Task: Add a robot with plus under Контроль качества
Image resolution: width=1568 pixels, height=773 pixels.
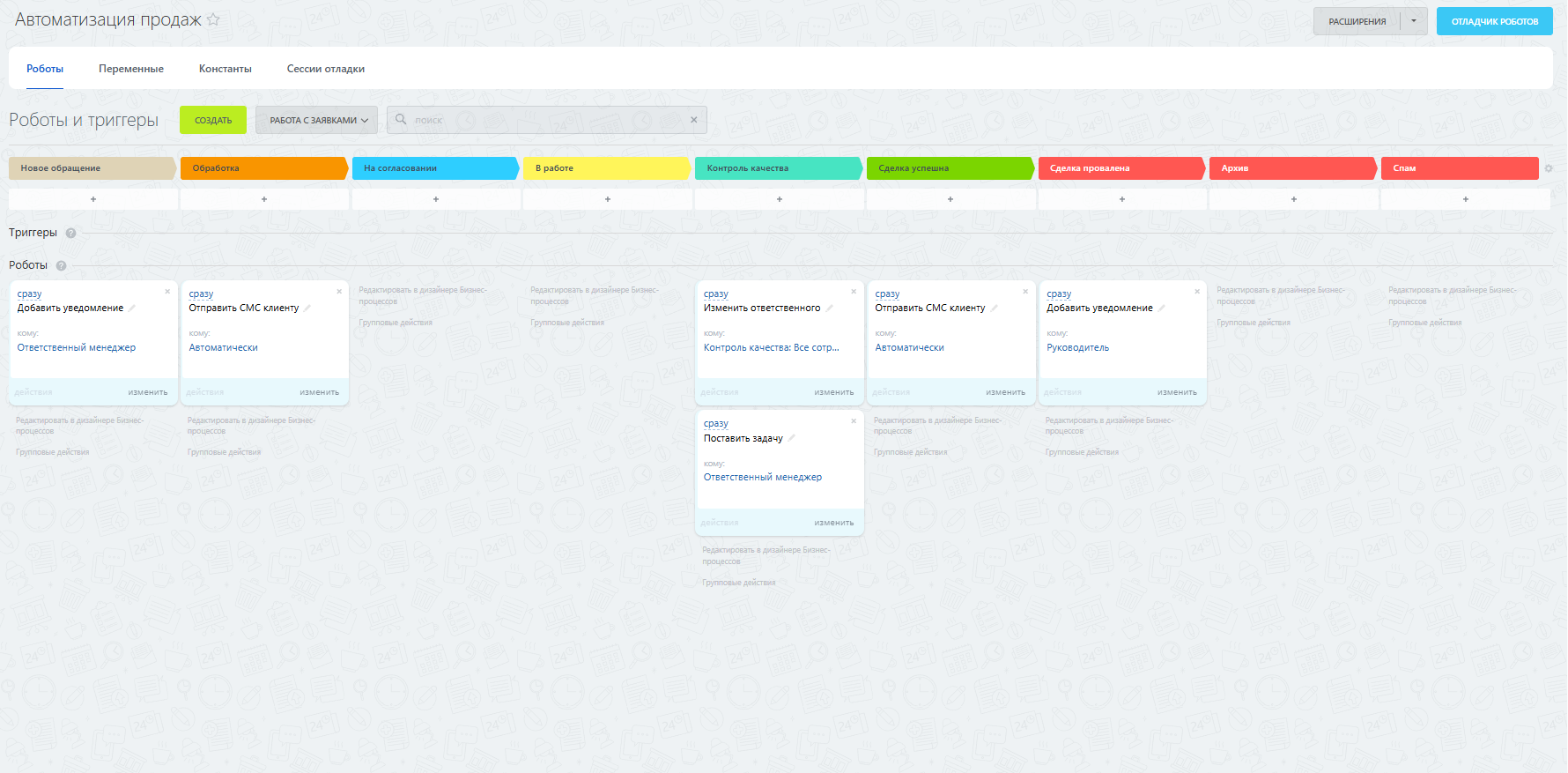Action: tap(780, 199)
